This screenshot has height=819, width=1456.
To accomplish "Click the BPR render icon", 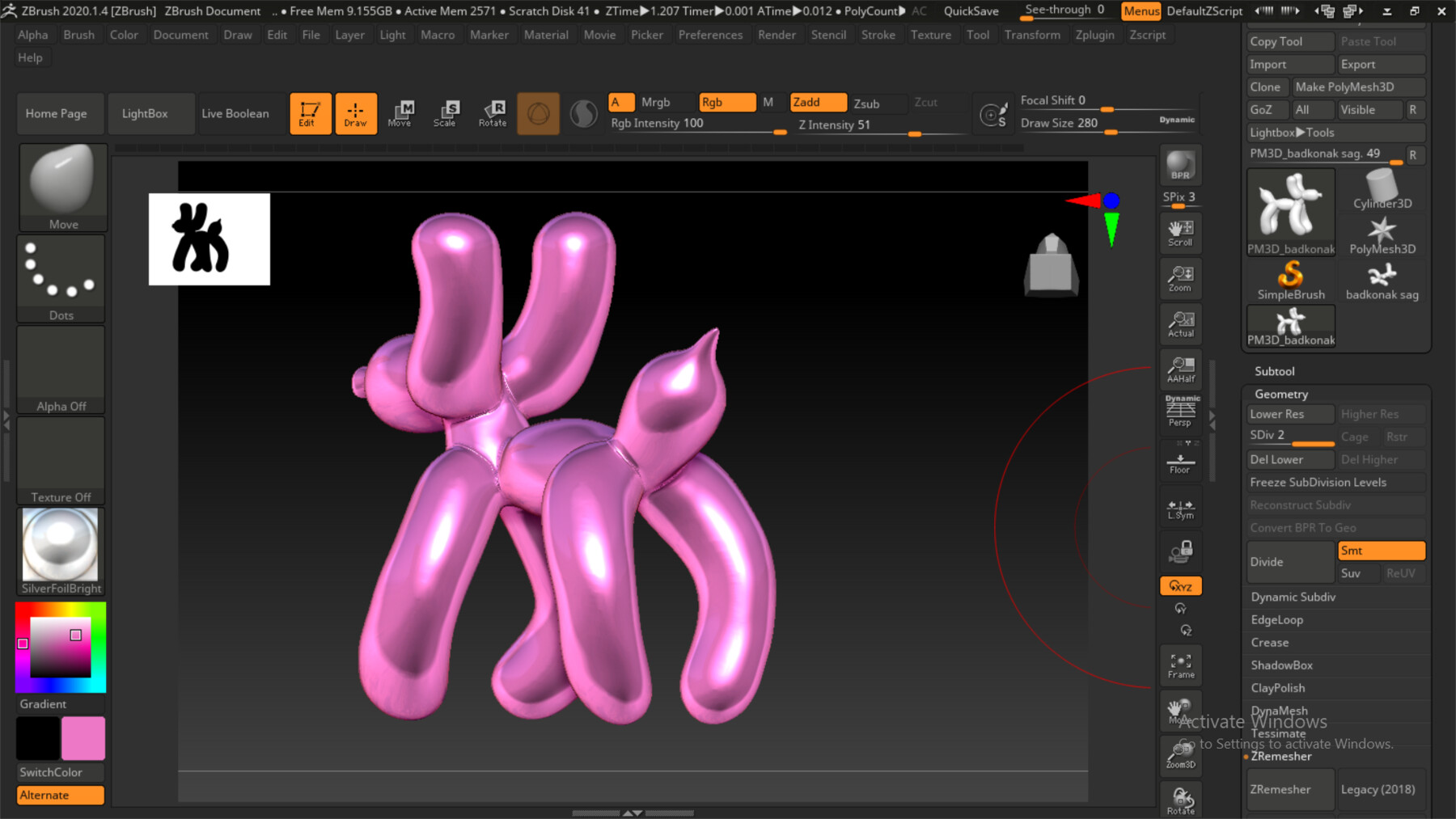I will (1180, 164).
